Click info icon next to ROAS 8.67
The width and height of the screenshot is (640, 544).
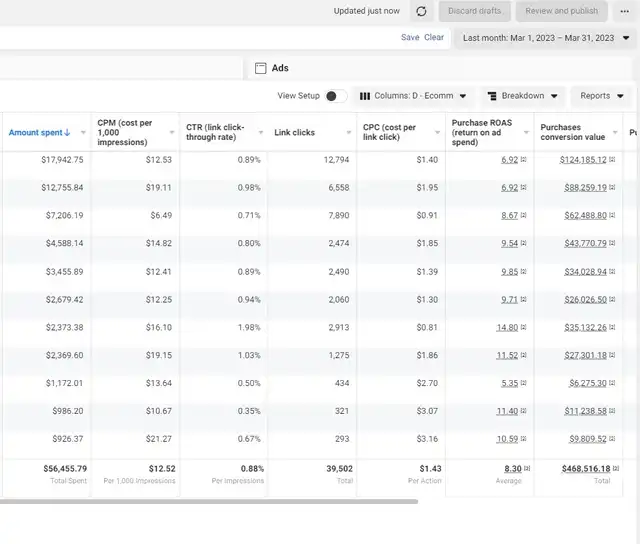point(523,215)
